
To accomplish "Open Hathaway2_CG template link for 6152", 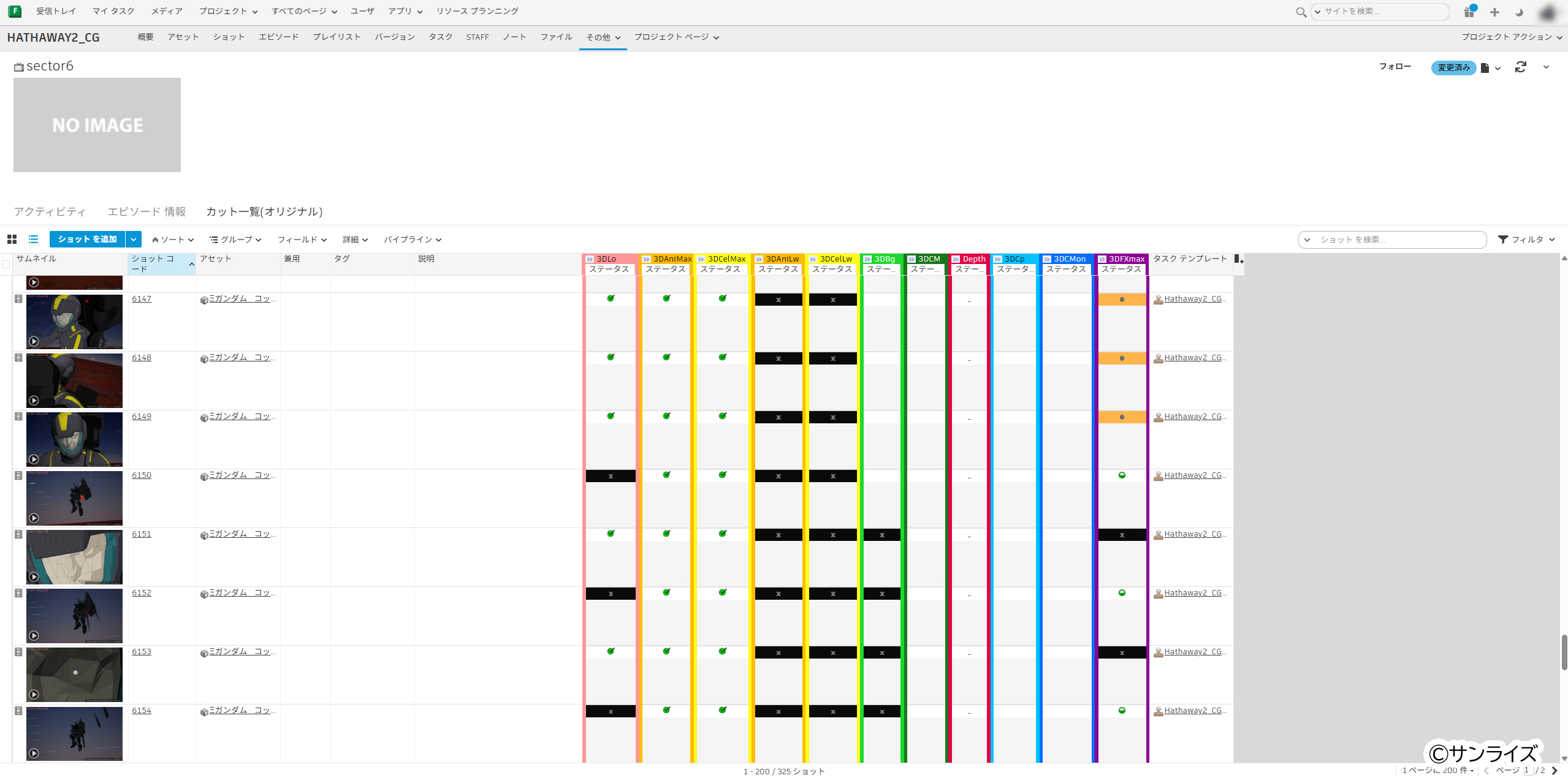I will [1195, 593].
